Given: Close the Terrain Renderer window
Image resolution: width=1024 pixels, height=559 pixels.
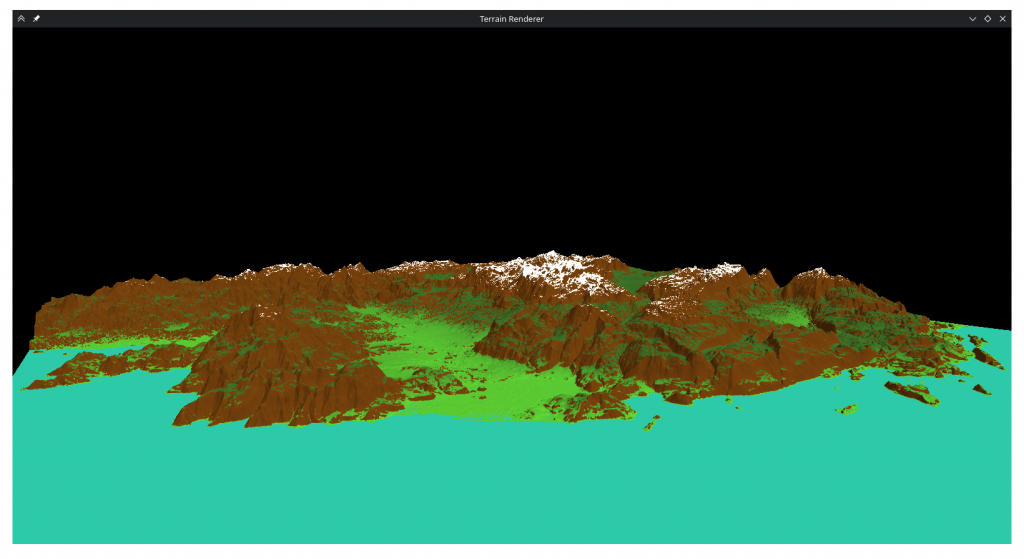Looking at the screenshot, I should coord(1002,18).
